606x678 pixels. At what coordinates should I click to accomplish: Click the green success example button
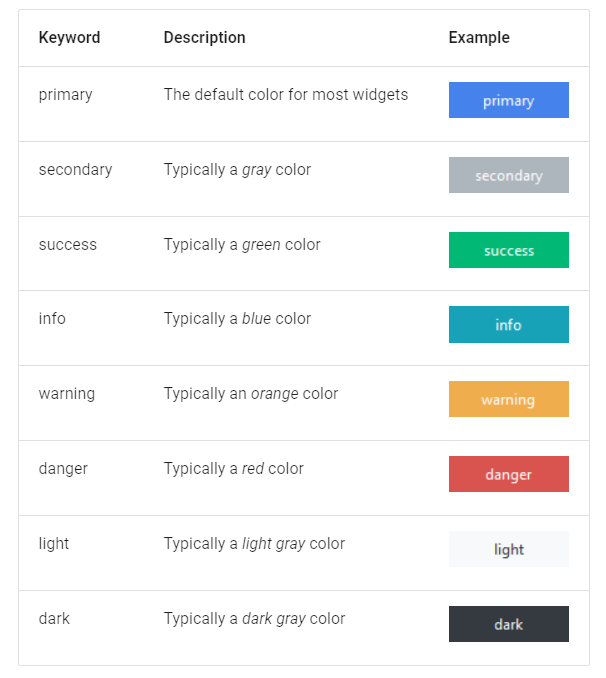[x=509, y=250]
